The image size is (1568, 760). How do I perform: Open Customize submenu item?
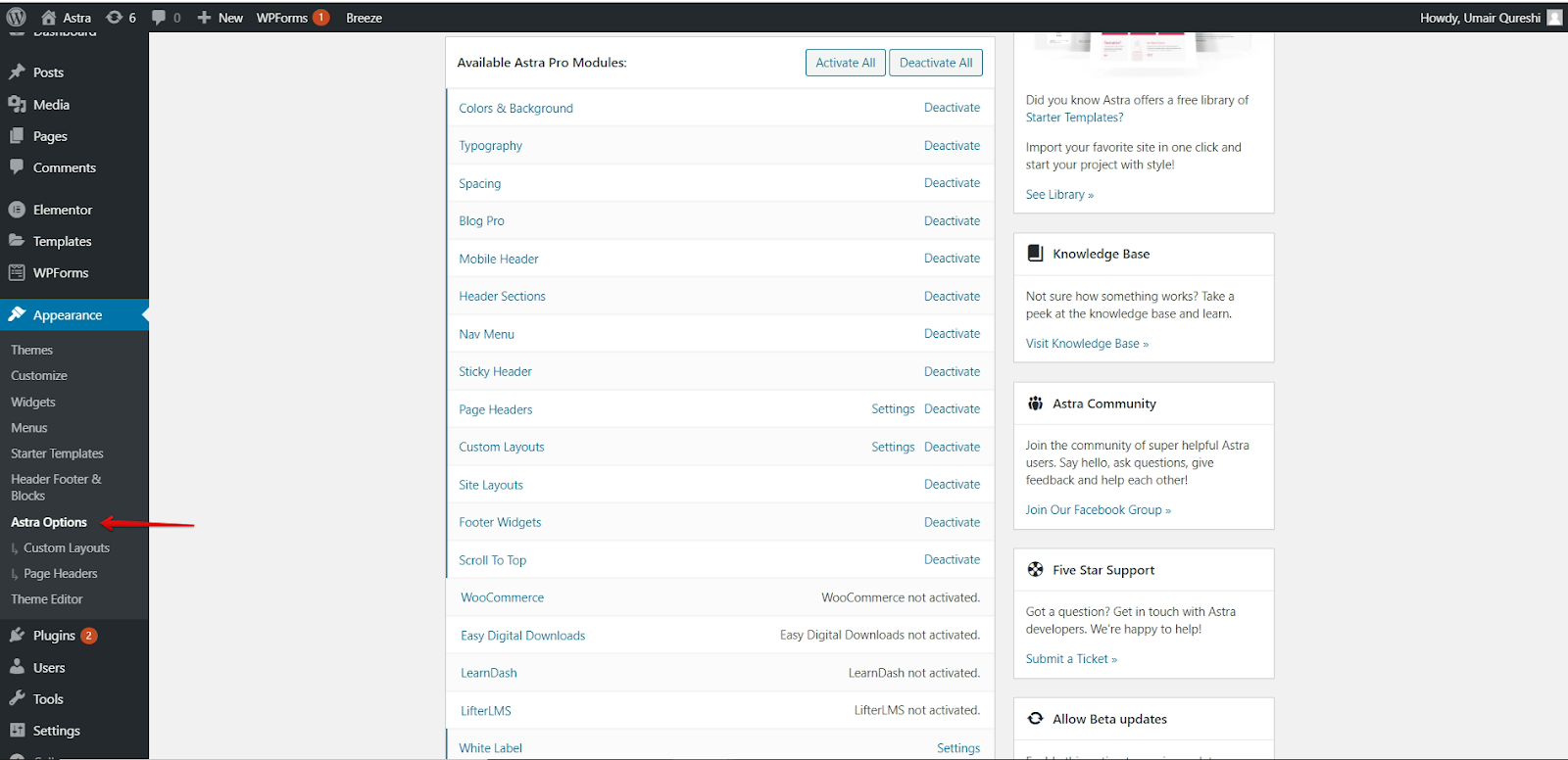(39, 375)
